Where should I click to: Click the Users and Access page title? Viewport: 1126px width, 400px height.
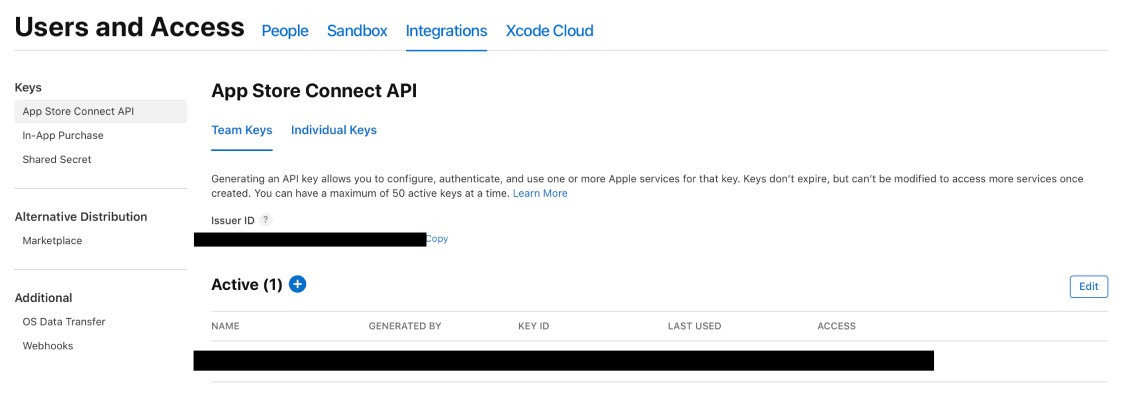tap(129, 28)
